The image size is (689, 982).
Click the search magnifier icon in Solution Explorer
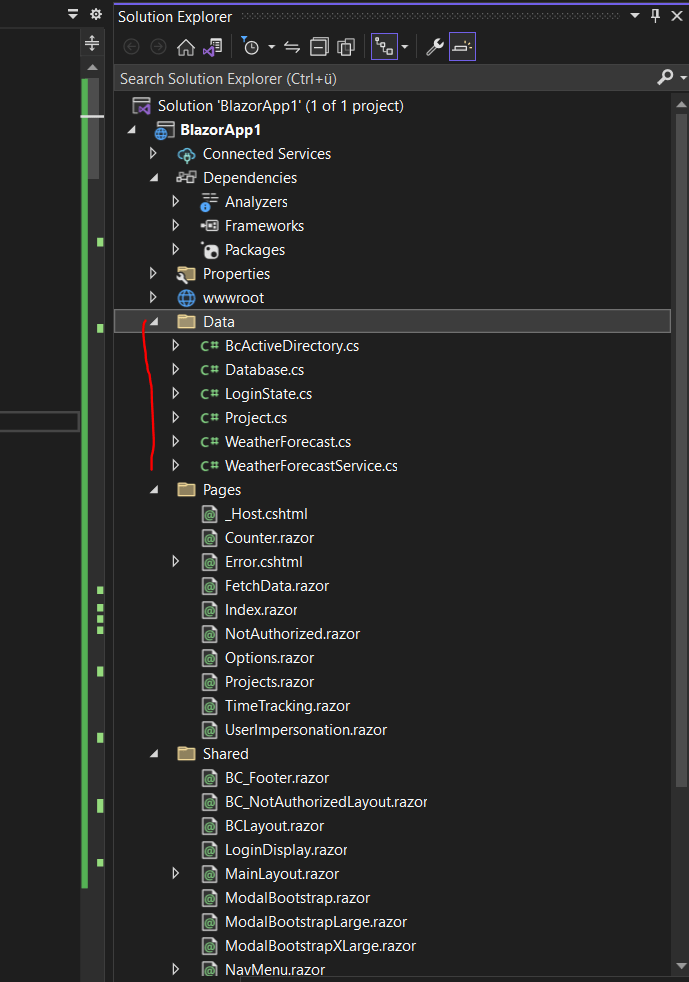coord(664,77)
